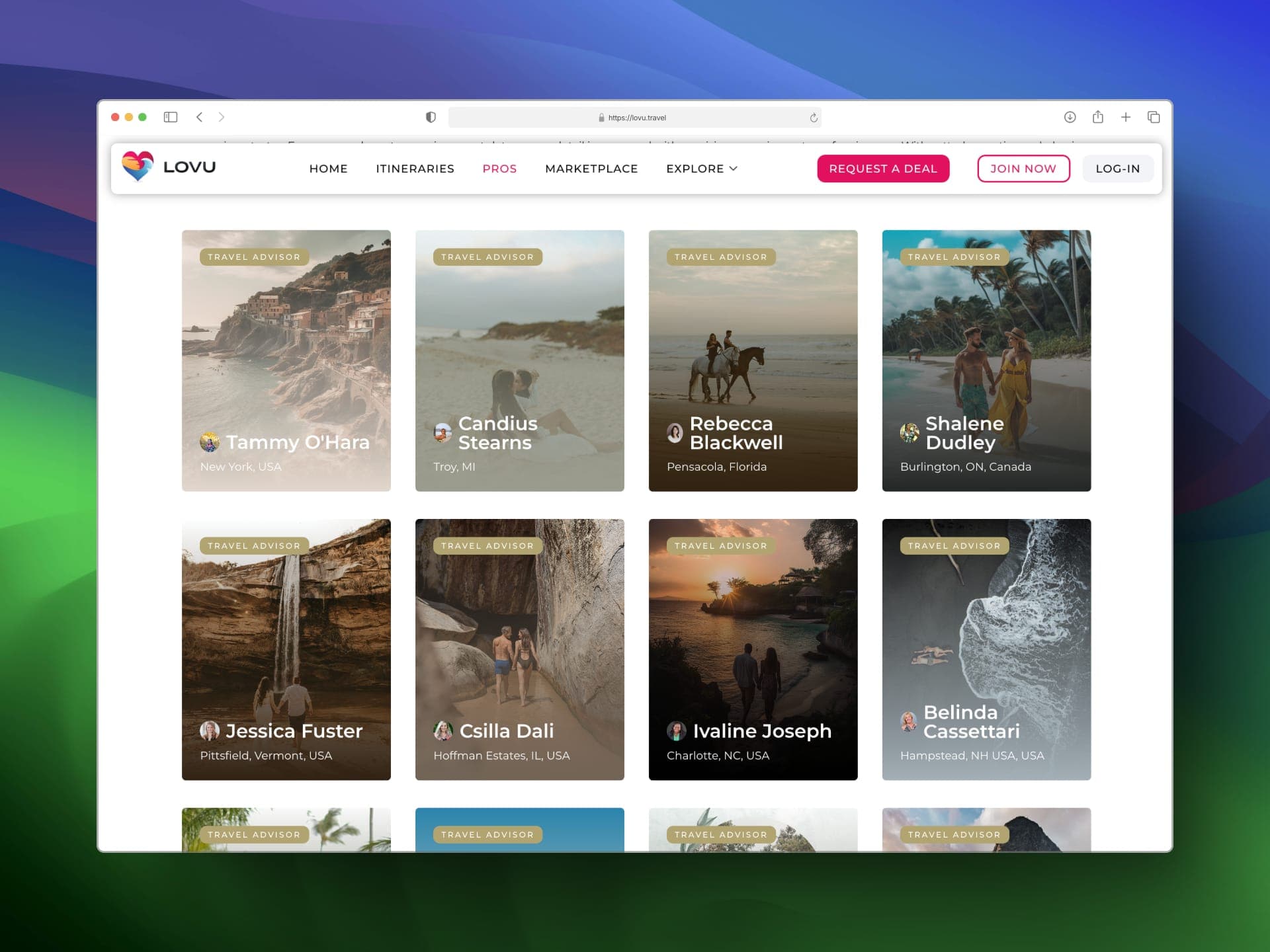Open the ITINERARIES section

pyautogui.click(x=415, y=169)
